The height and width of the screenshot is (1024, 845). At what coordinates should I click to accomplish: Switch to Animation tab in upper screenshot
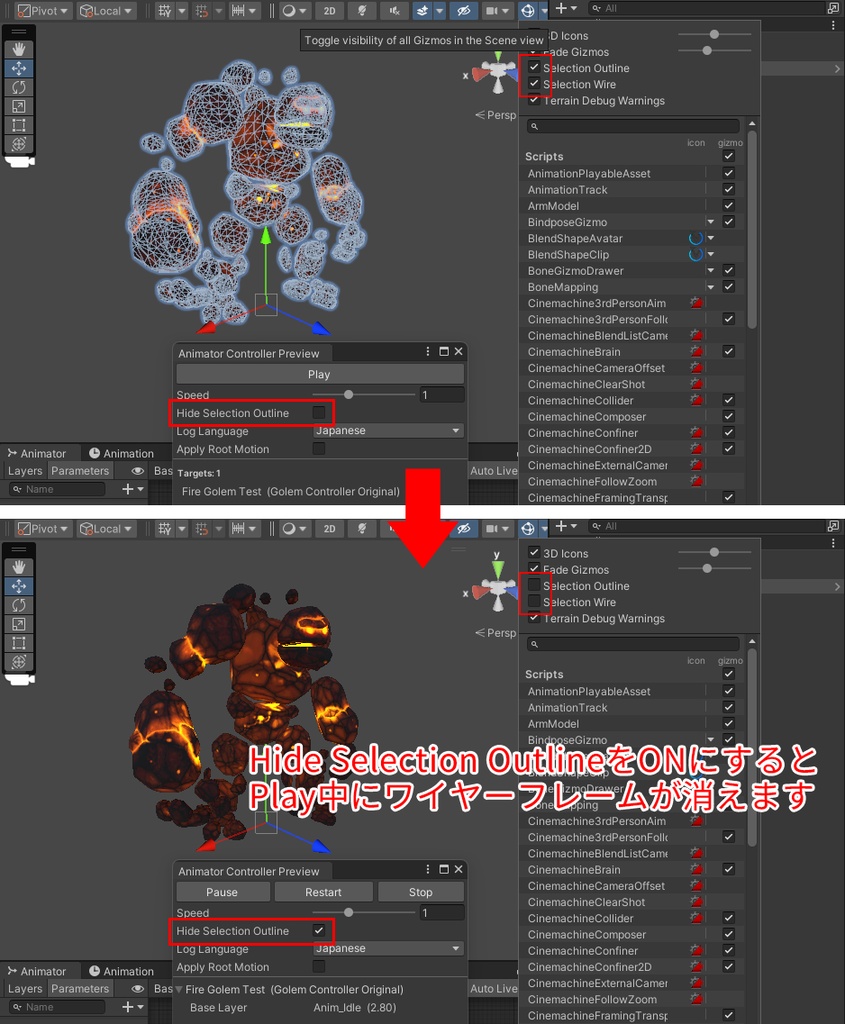[x=121, y=453]
